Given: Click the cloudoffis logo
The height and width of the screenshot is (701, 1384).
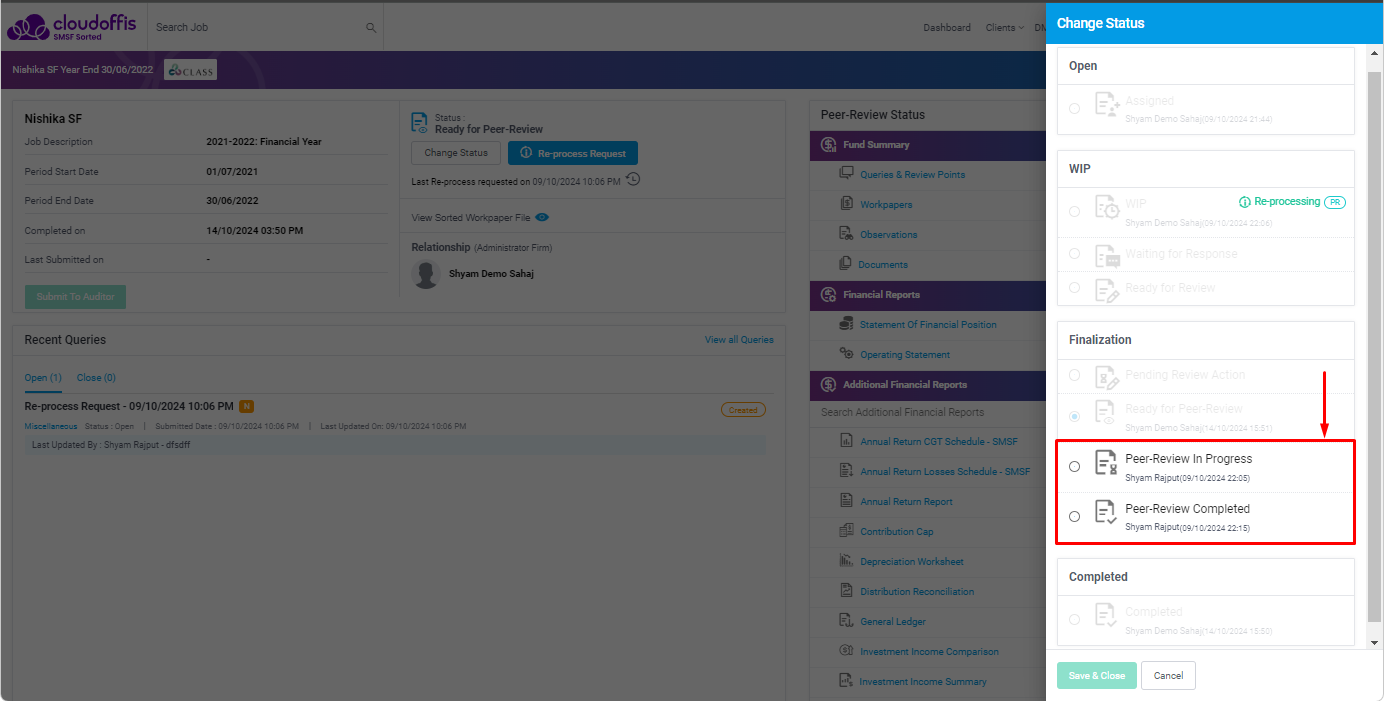Looking at the screenshot, I should (71, 27).
